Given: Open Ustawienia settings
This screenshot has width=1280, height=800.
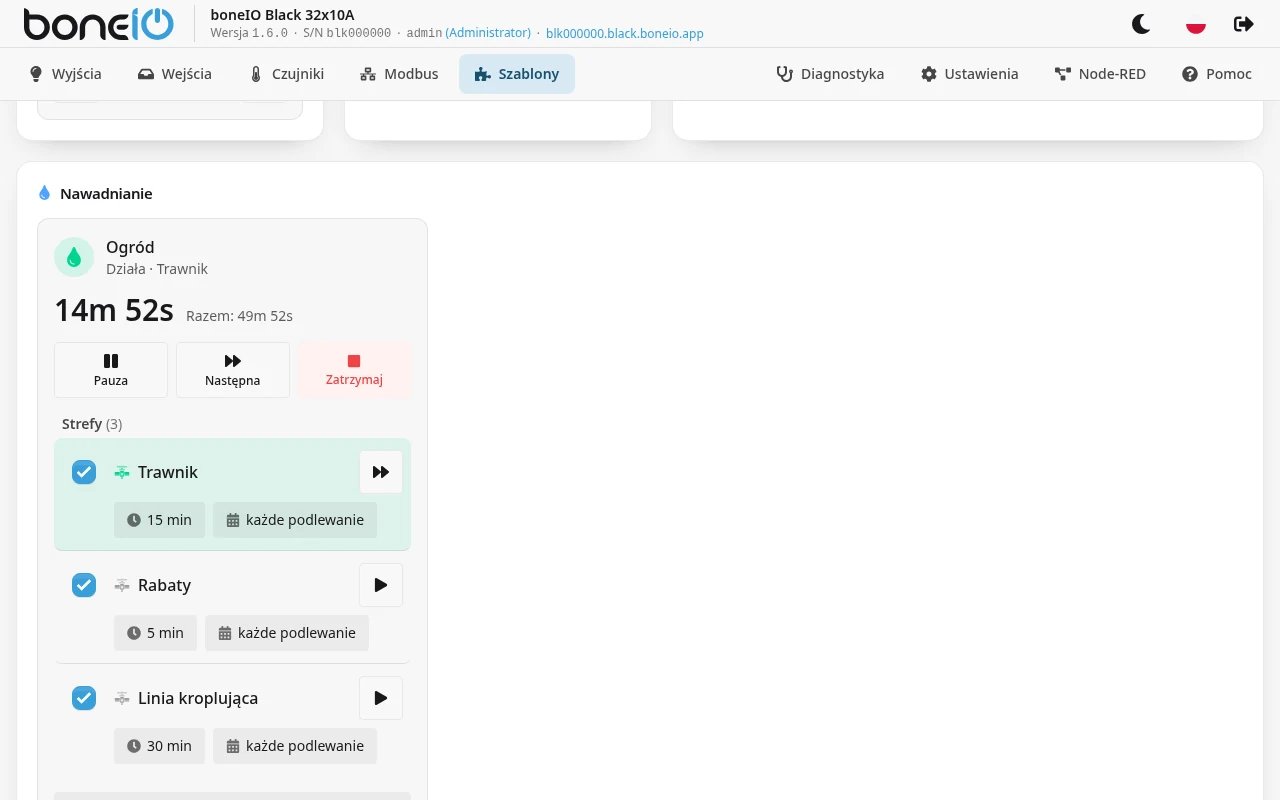Looking at the screenshot, I should (970, 74).
